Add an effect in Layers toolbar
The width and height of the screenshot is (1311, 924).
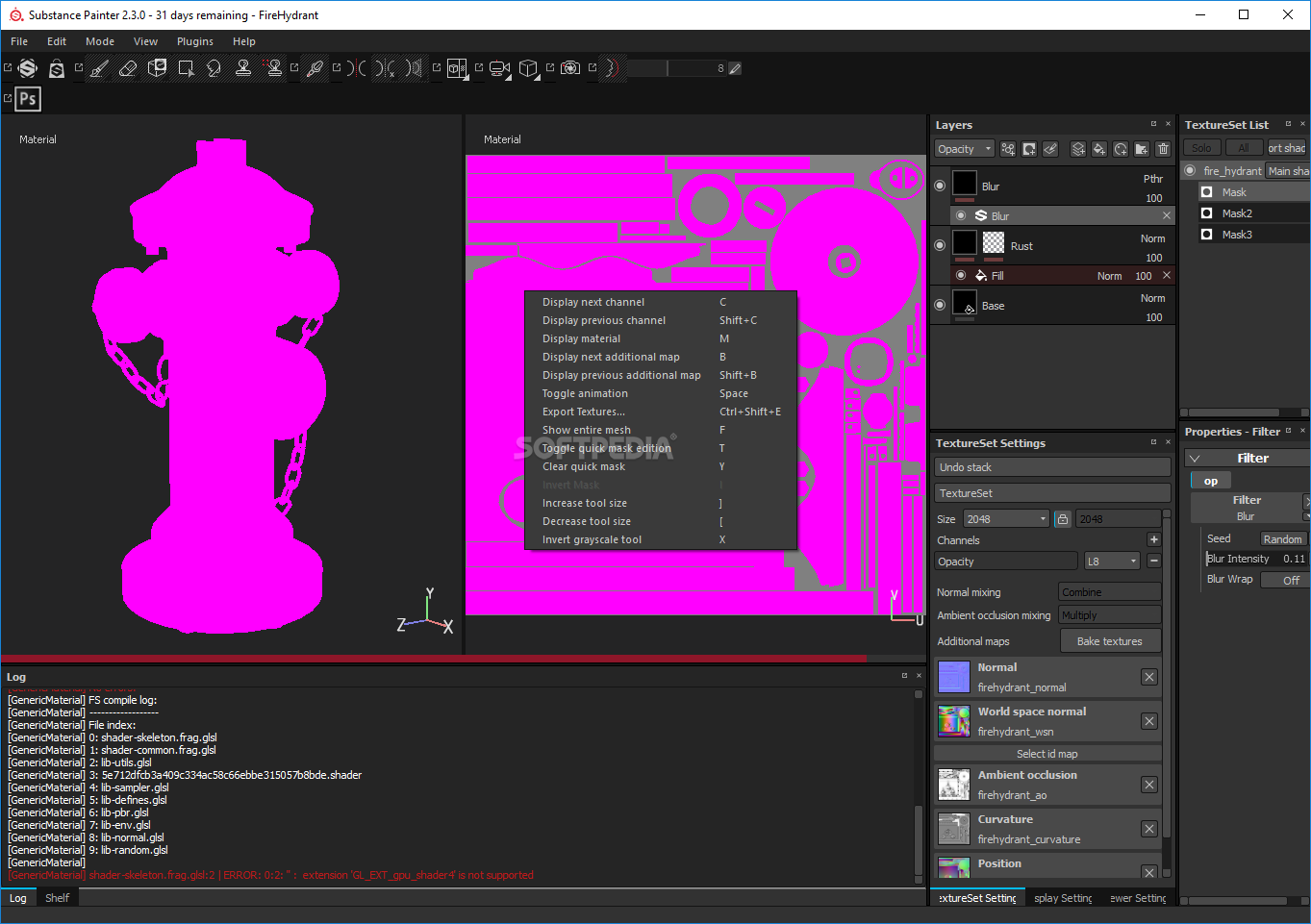click(x=1008, y=149)
